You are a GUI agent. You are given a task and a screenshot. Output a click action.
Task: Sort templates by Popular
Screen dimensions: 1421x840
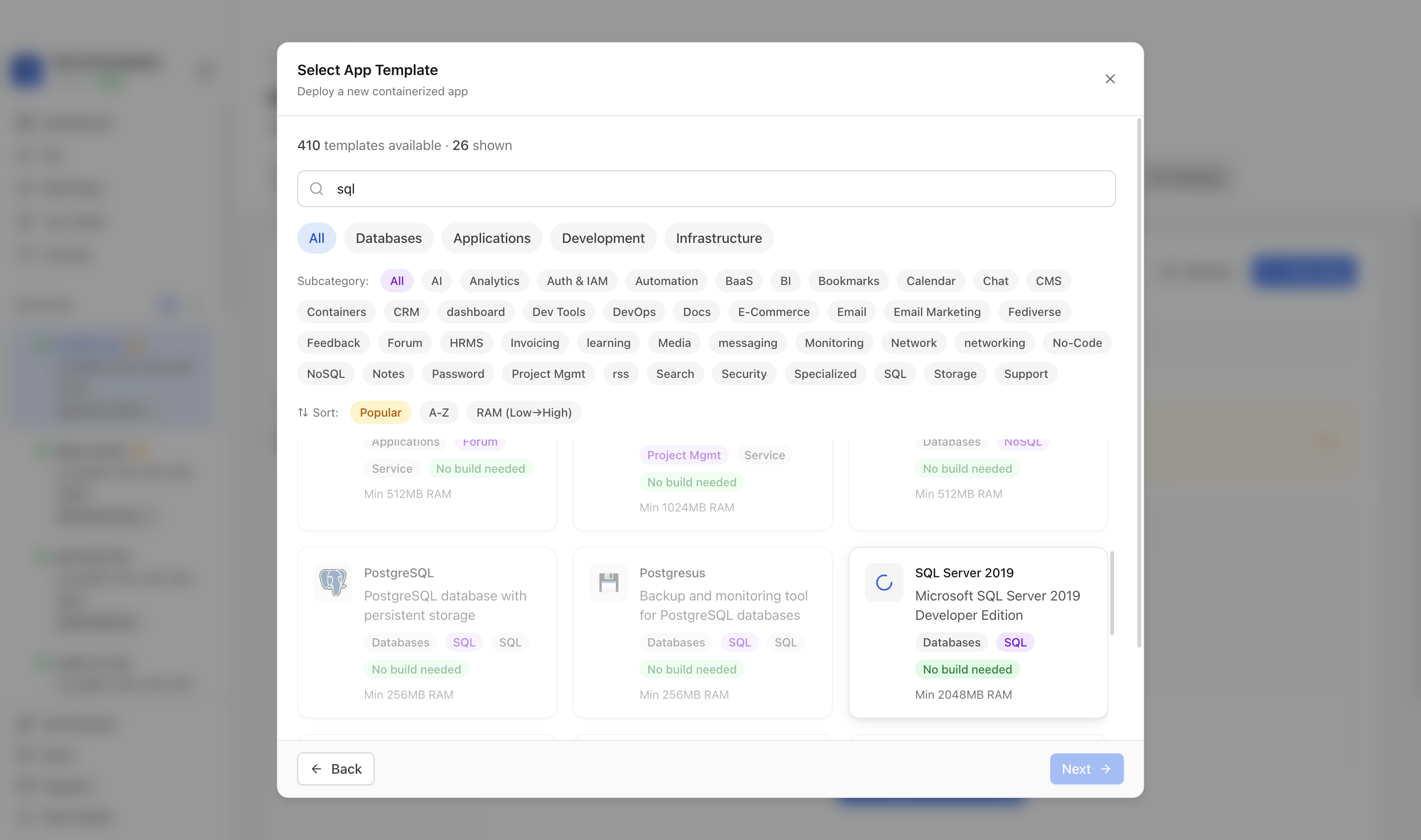coord(380,412)
